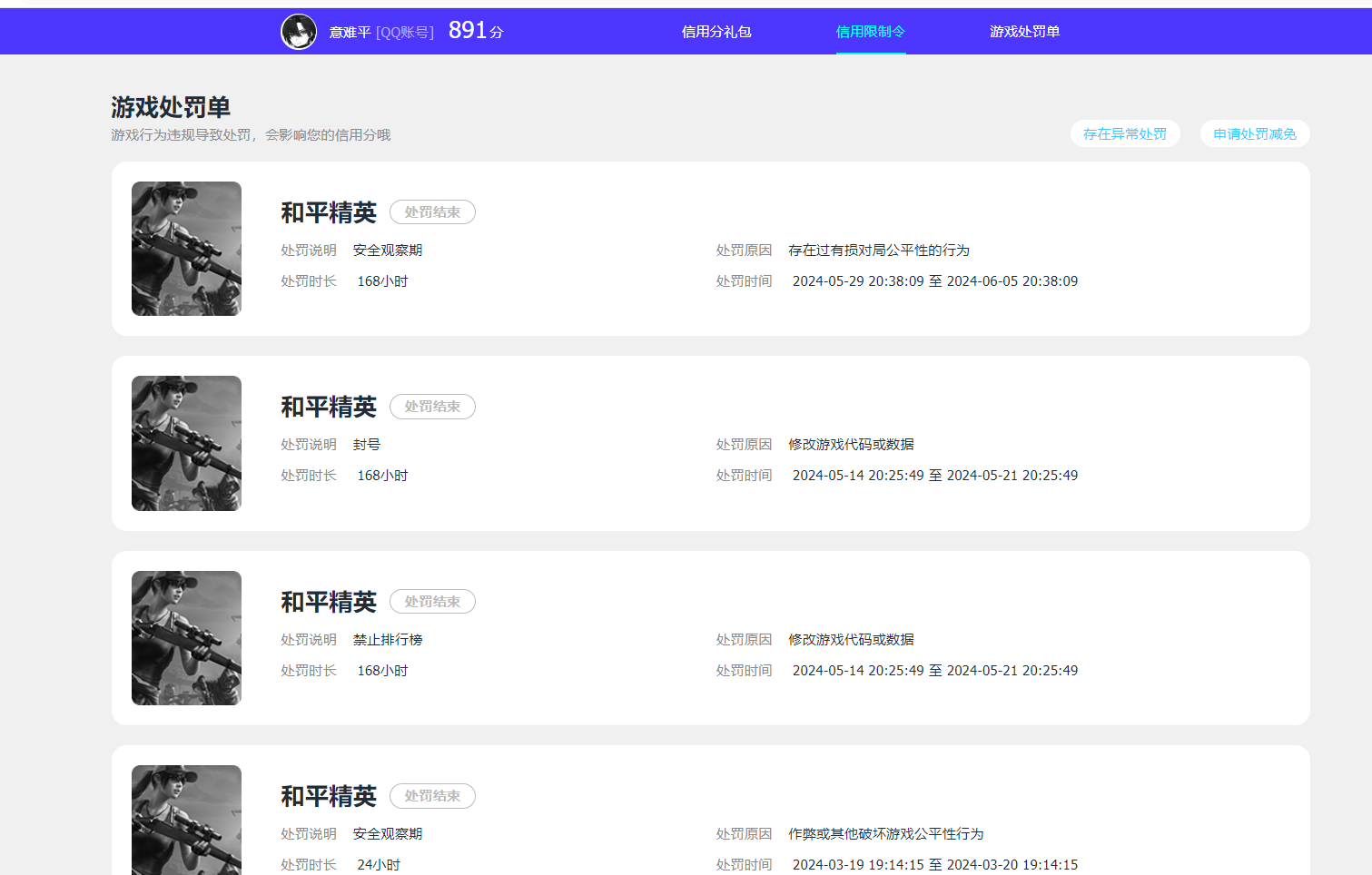This screenshot has width=1372, height=875.
Task: Click the 处罚结束 badge on the first card
Action: coord(432,211)
